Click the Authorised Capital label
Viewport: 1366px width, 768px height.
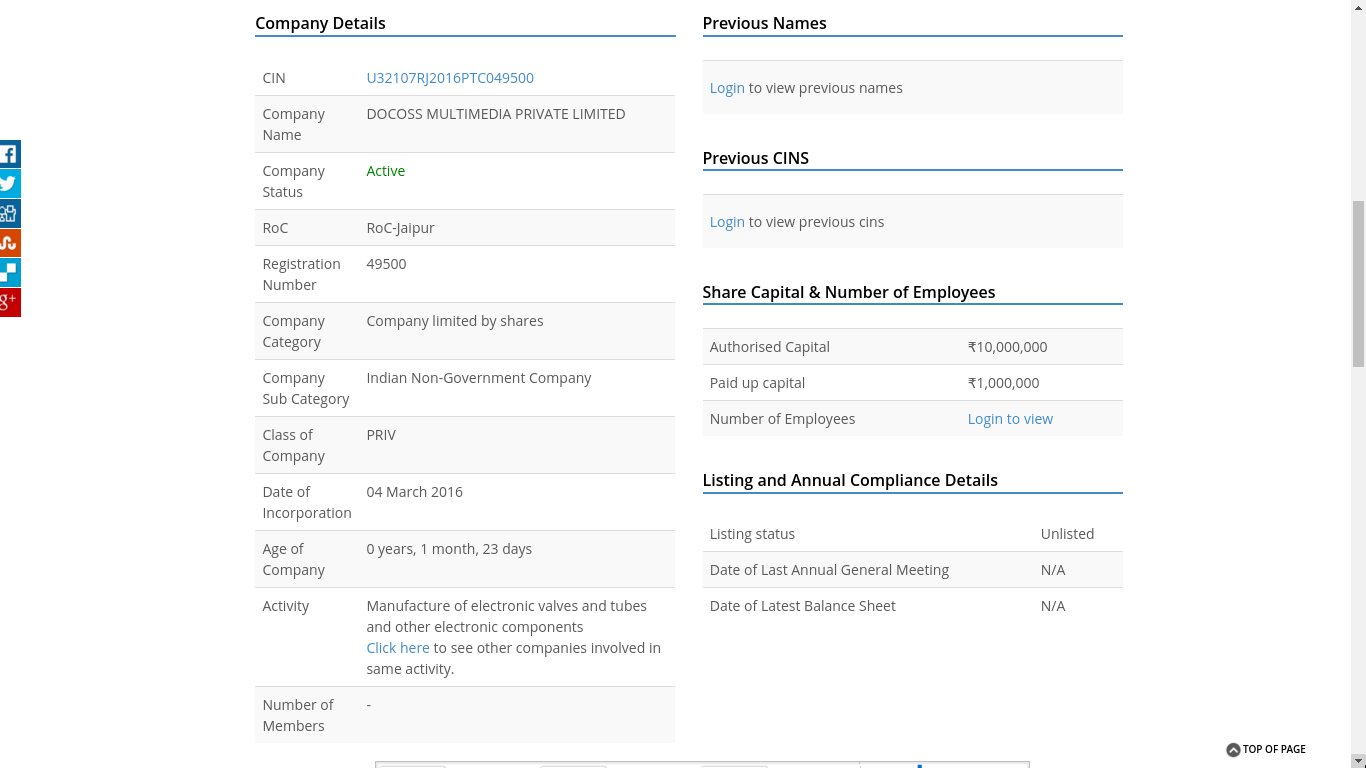(x=769, y=347)
